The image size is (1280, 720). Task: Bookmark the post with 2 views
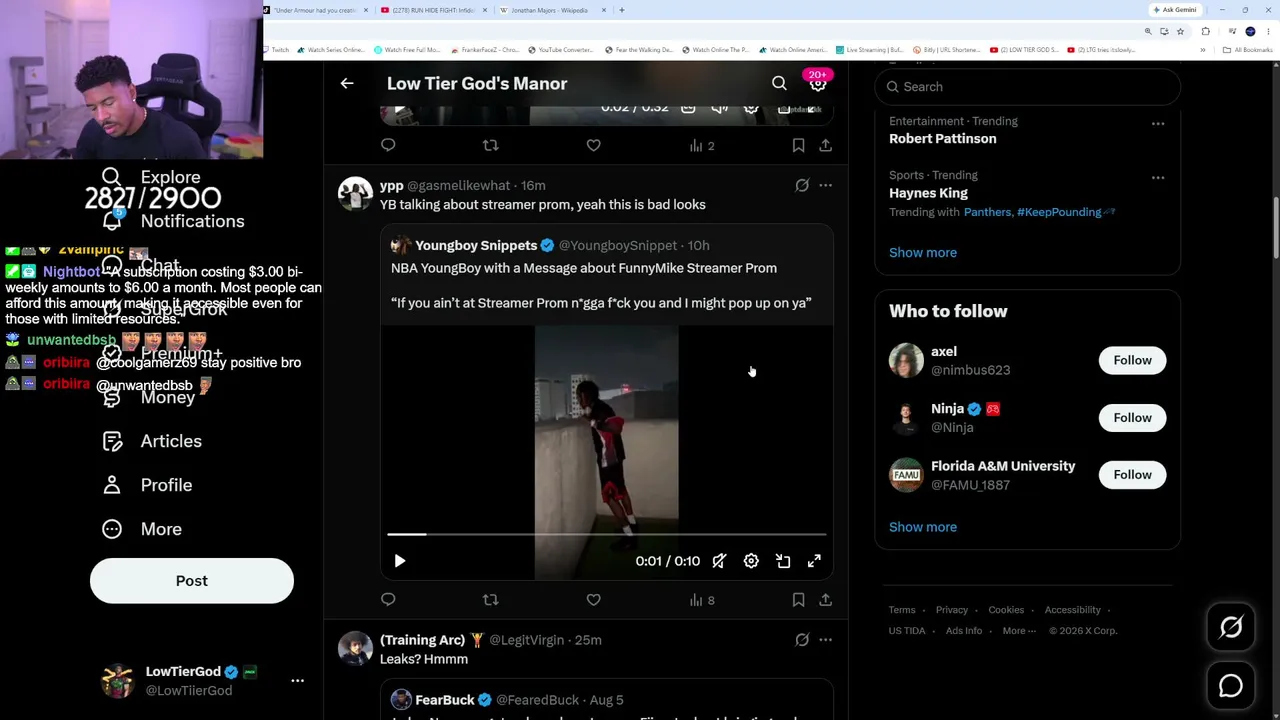(x=798, y=146)
